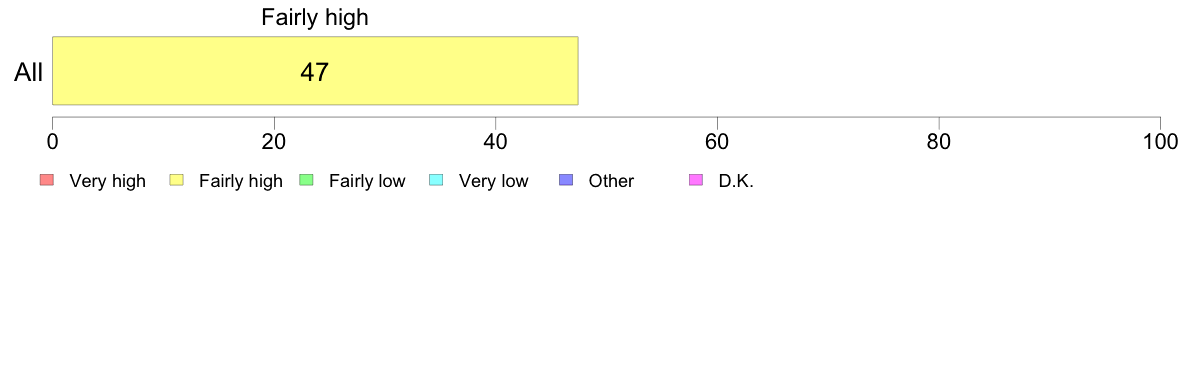Click the Fairly low legend label
1188x368 pixels.
tap(367, 181)
